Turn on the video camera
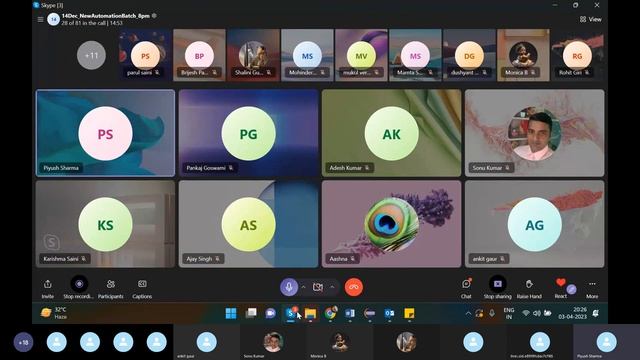The width and height of the screenshot is (640, 360). (318, 287)
